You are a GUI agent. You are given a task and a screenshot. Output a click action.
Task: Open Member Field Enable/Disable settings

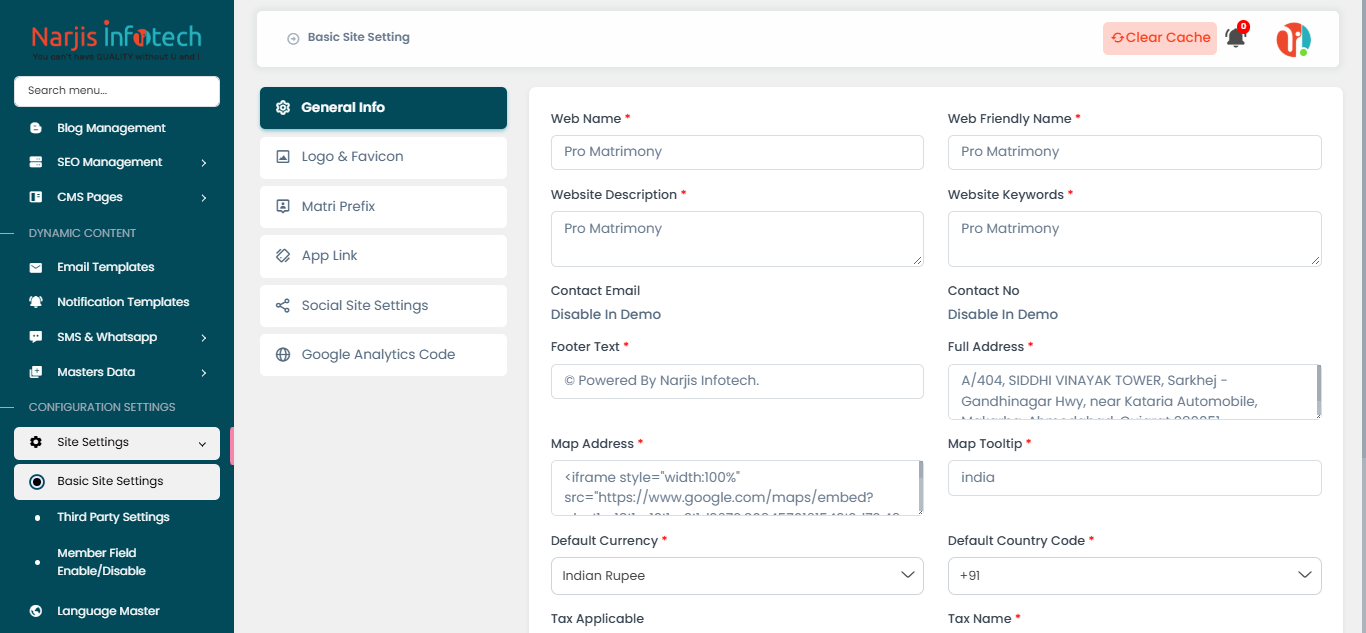(x=101, y=562)
